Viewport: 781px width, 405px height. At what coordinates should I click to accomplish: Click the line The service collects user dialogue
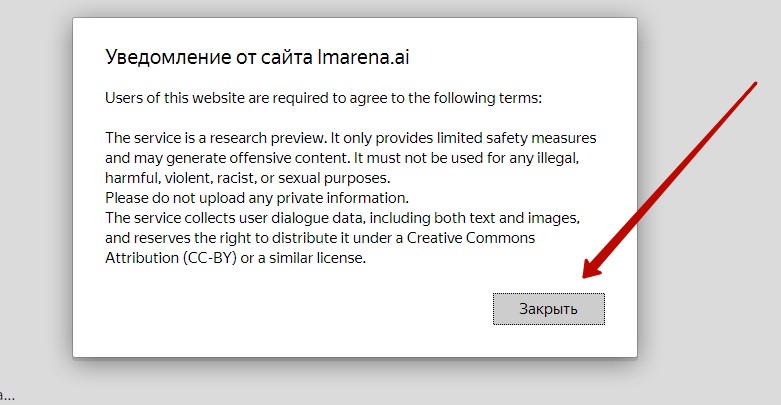[x=342, y=217]
